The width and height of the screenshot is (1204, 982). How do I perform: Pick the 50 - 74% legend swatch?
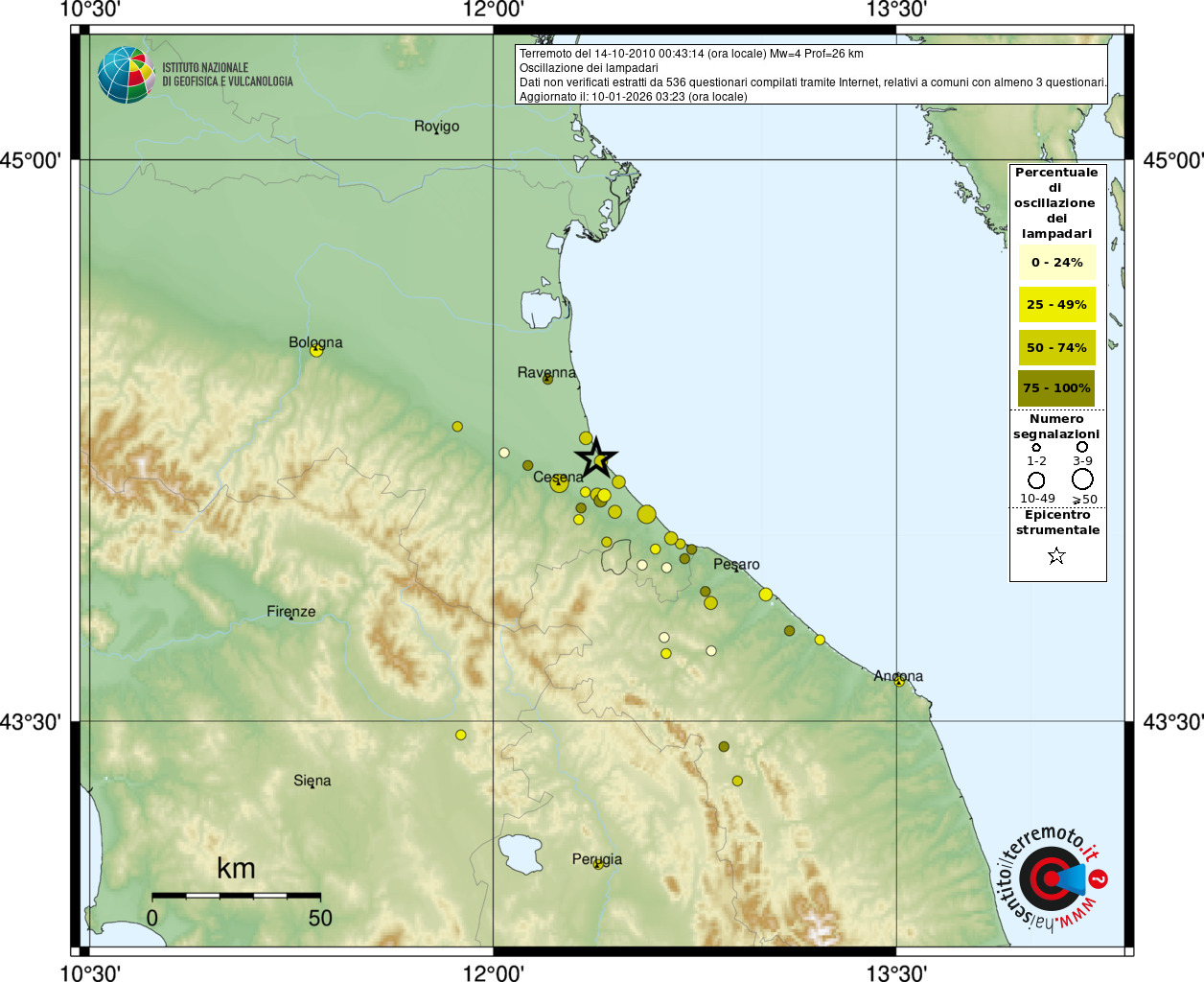[1056, 347]
